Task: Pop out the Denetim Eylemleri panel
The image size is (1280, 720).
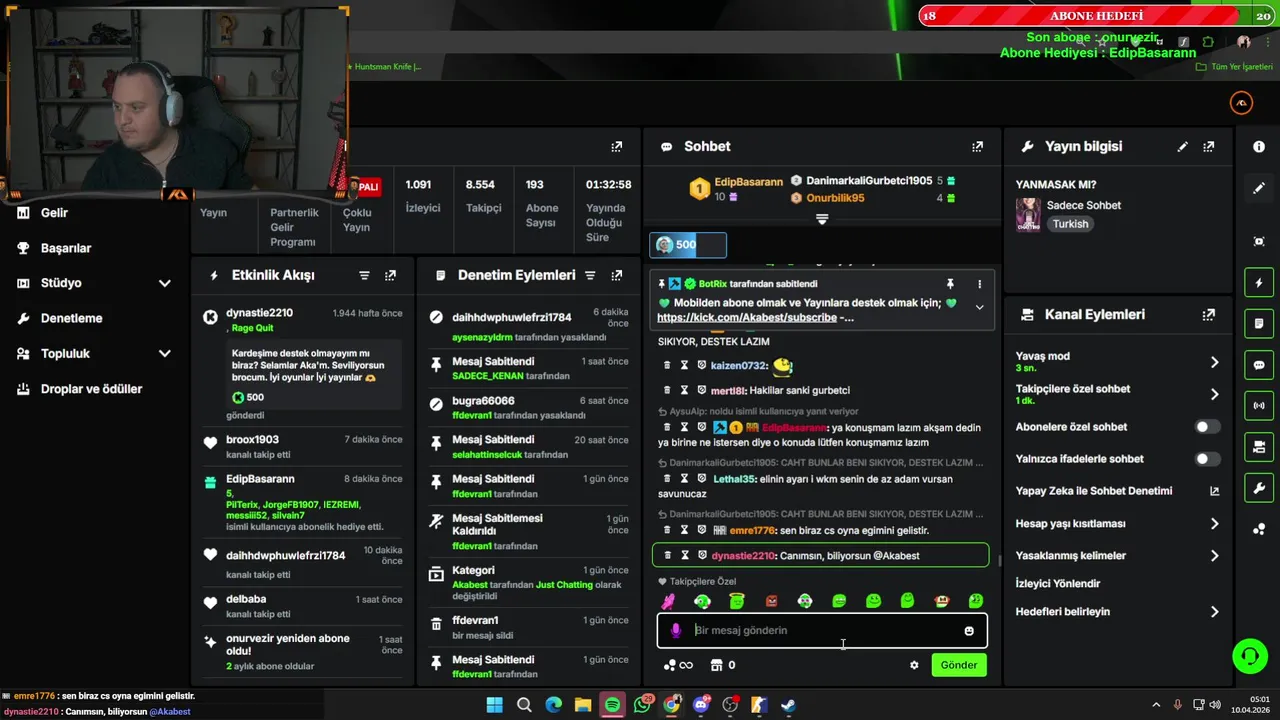Action: [616, 275]
